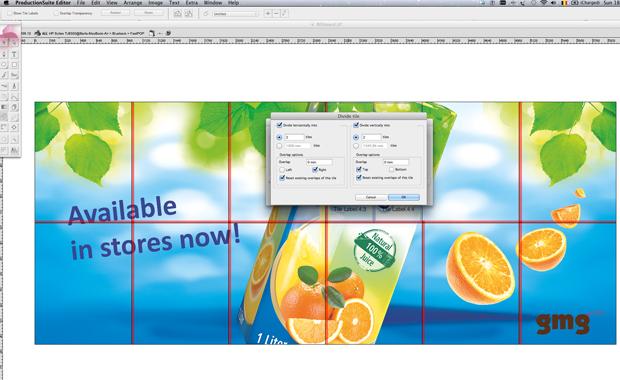Toggle the Divide horizontally into checkbox
This screenshot has height=380, width=620.
tap(280, 125)
